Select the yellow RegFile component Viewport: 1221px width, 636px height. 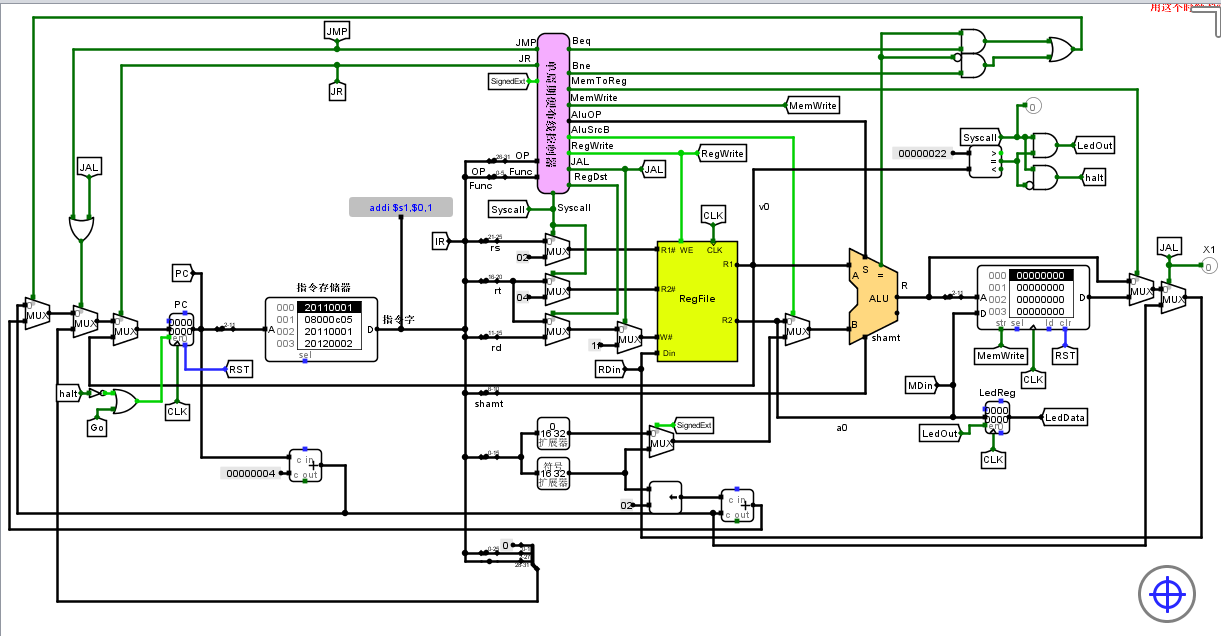(697, 301)
